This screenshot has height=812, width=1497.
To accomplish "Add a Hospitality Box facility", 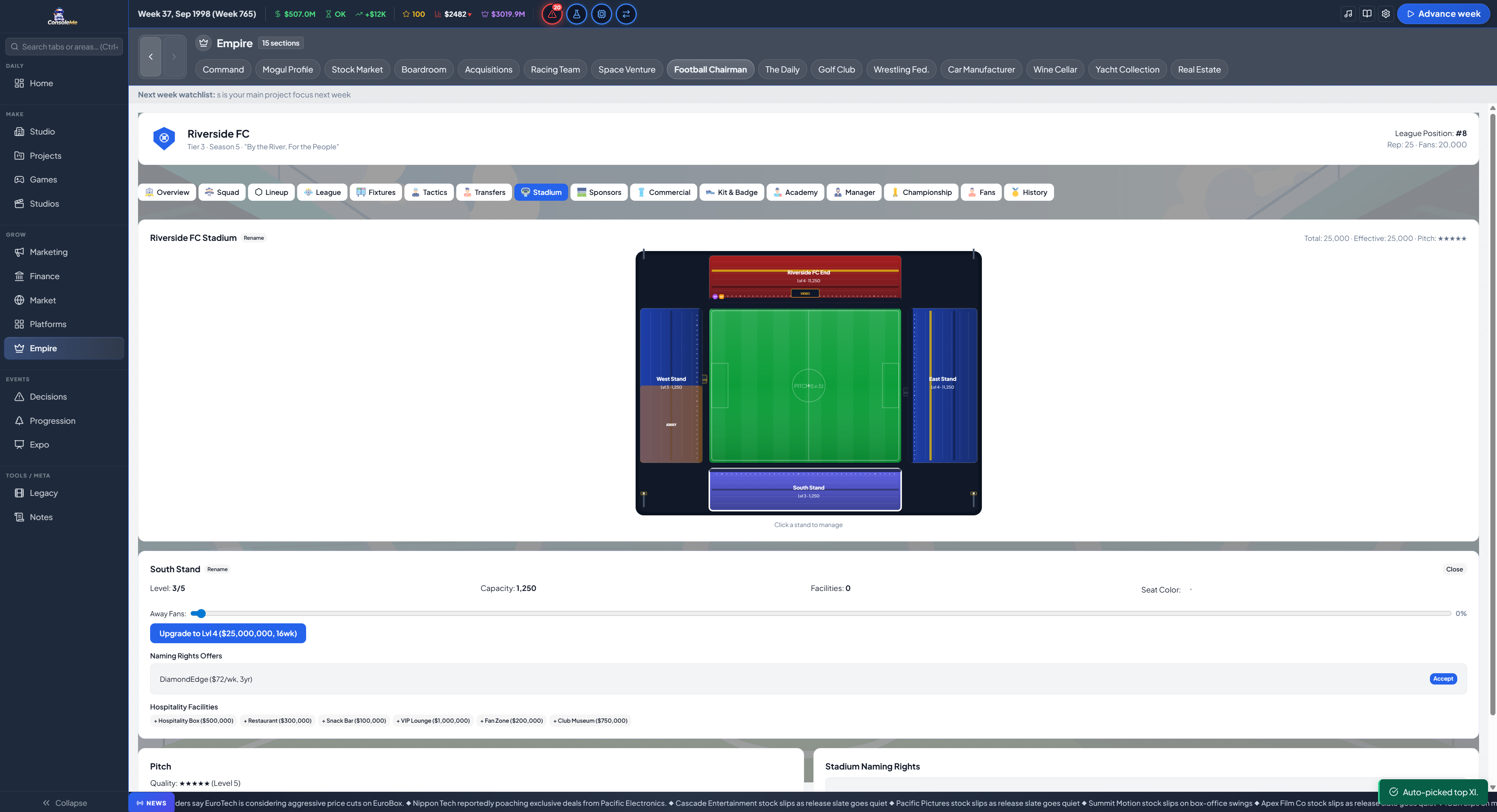I will click(193, 721).
